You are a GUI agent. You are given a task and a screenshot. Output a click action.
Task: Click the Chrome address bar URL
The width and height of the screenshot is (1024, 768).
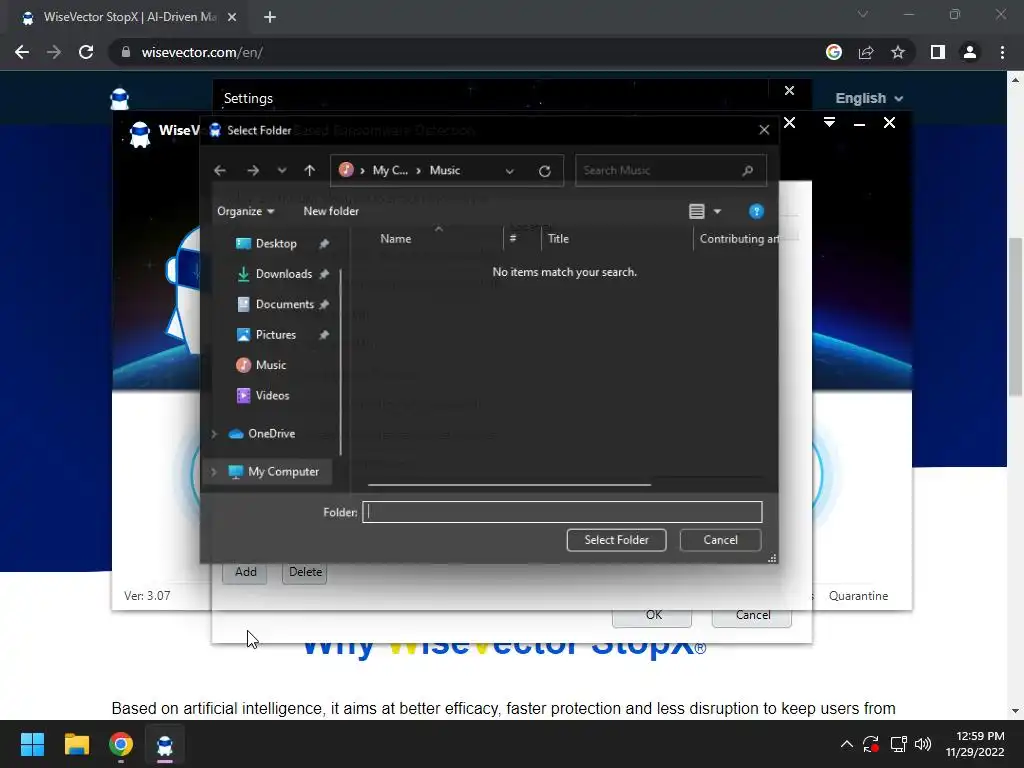coord(202,52)
